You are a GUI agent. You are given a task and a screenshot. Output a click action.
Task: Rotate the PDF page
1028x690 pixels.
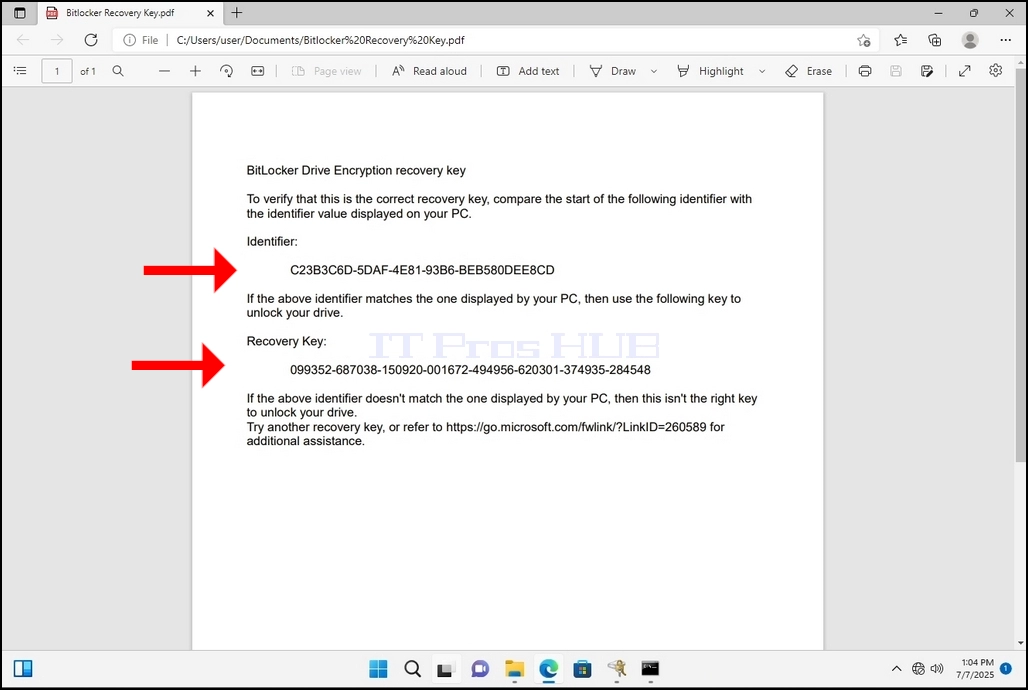click(x=226, y=71)
